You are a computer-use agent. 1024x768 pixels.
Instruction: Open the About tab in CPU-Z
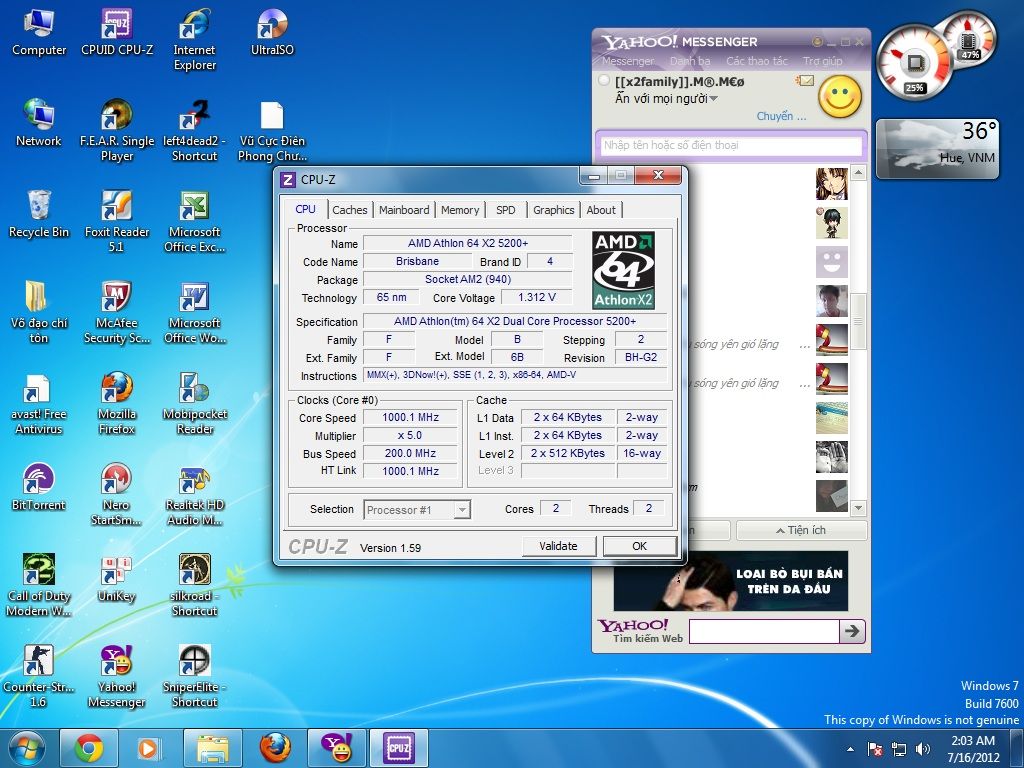click(x=600, y=210)
